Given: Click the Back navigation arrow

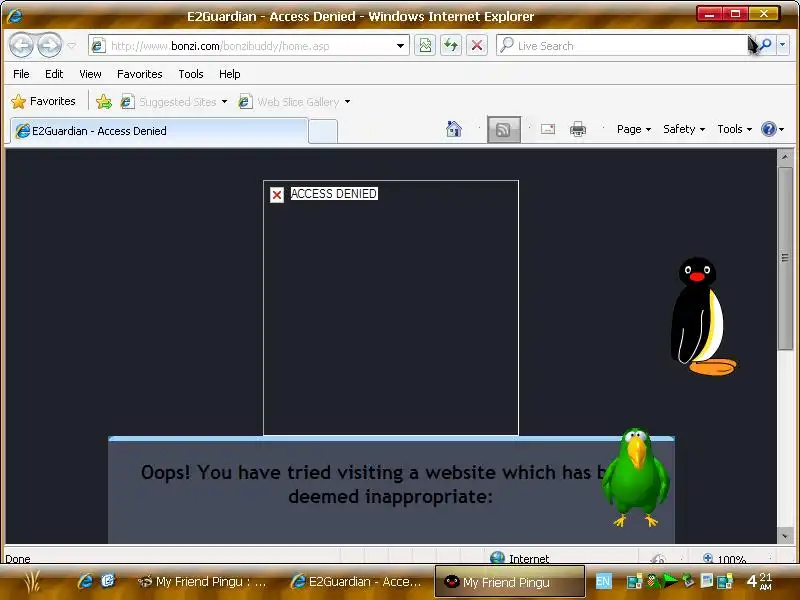Looking at the screenshot, I should pyautogui.click(x=21, y=45).
